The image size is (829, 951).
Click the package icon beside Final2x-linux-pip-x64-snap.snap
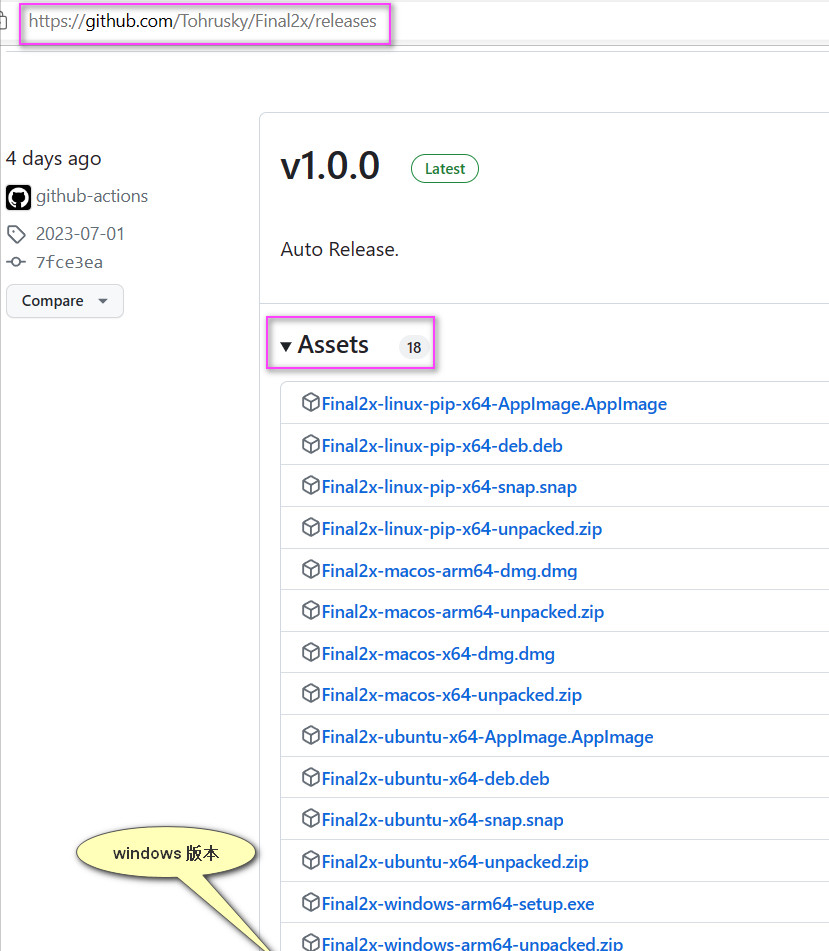tap(310, 485)
